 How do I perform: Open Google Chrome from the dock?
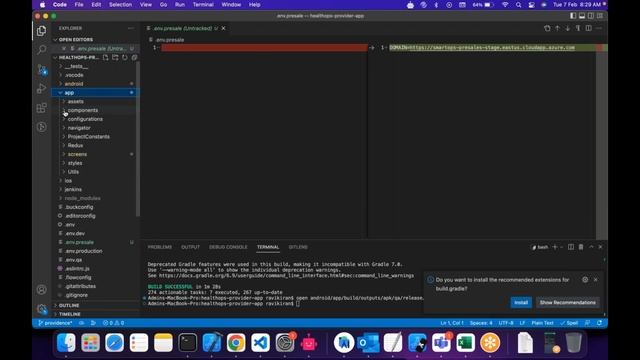pyautogui.click(x=236, y=342)
